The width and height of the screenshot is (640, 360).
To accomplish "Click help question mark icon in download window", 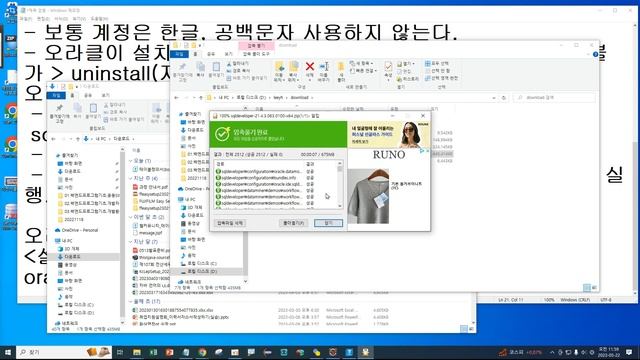I will (595, 54).
